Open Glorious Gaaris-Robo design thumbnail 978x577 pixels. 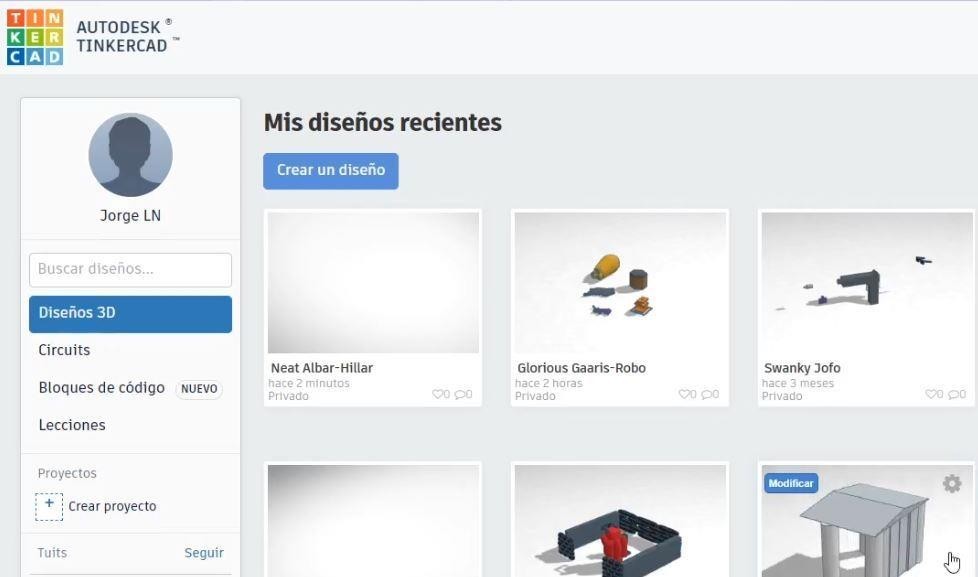click(620, 282)
